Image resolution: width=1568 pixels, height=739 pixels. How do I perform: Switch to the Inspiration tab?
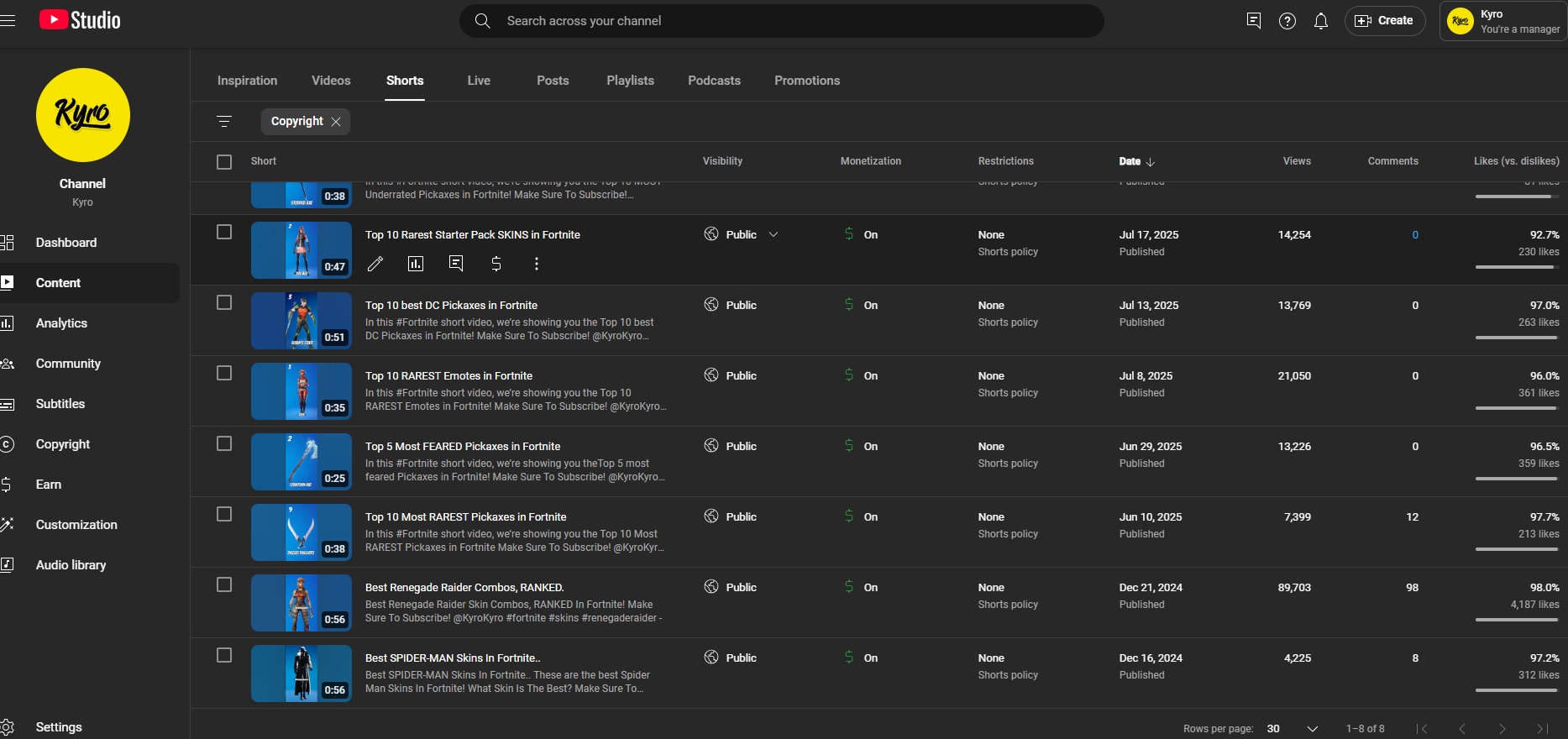tap(247, 81)
